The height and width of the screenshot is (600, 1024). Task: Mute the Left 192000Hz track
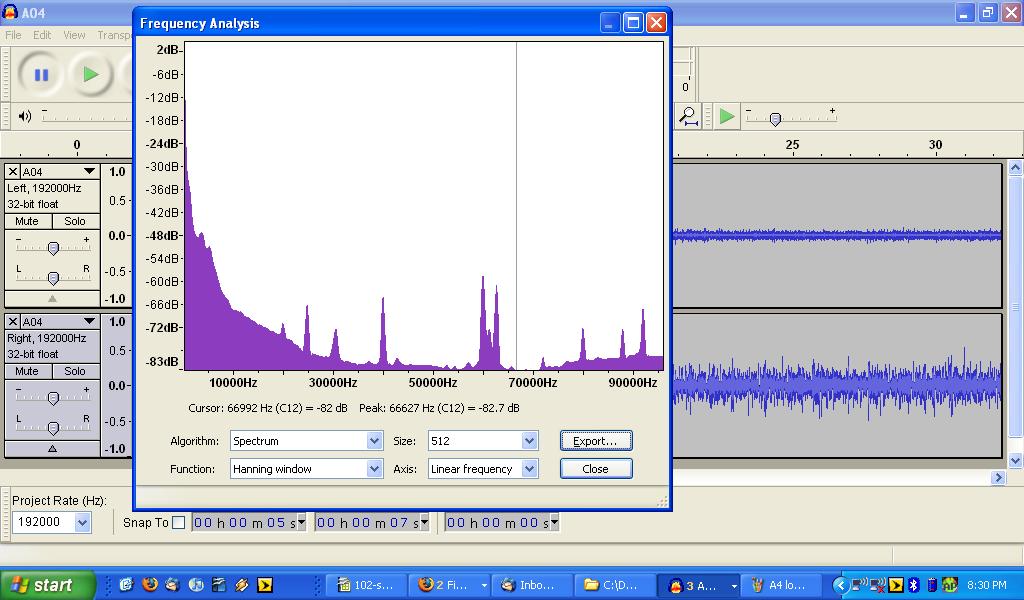point(27,221)
